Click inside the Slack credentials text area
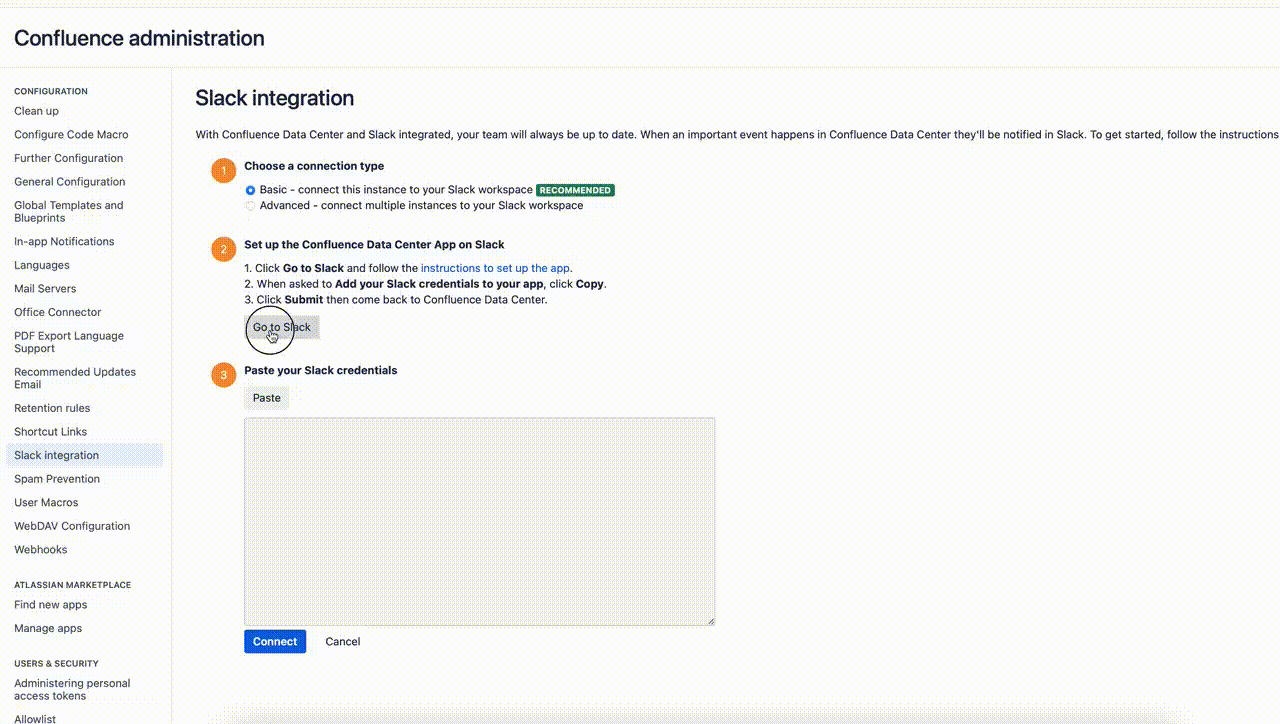The height and width of the screenshot is (724, 1280). (x=480, y=521)
